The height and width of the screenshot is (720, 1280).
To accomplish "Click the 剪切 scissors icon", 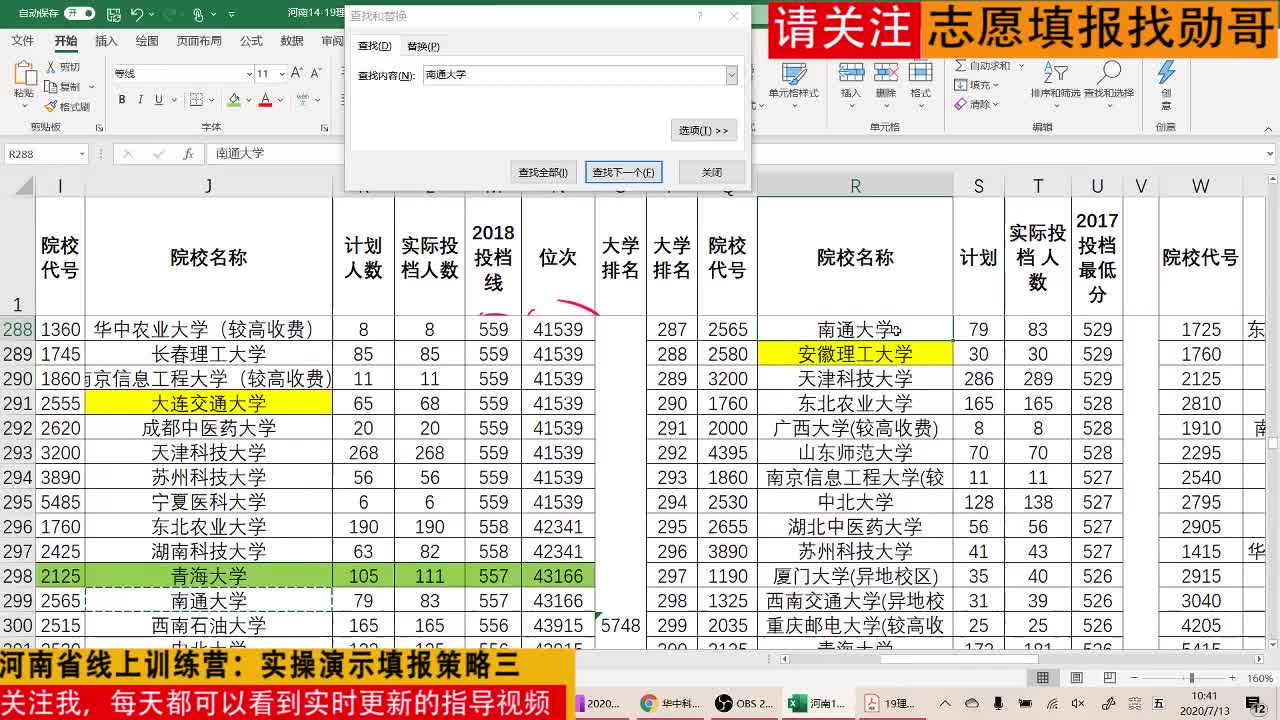I will pyautogui.click(x=52, y=67).
